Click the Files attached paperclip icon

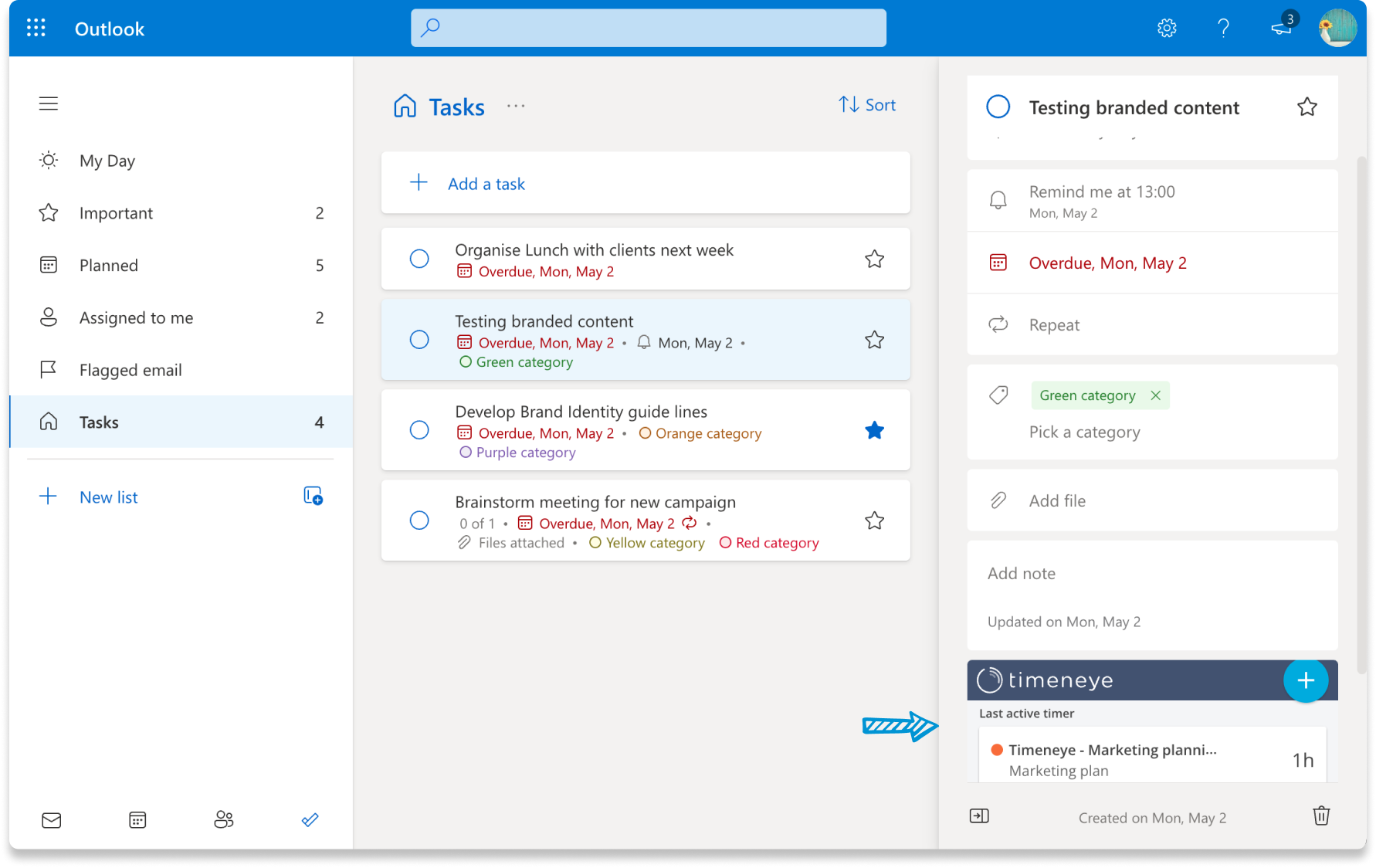pos(464,543)
